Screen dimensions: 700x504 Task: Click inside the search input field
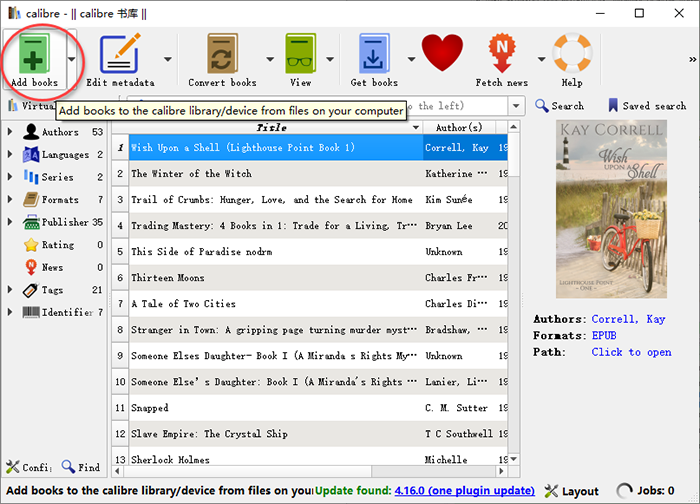pyautogui.click(x=317, y=106)
